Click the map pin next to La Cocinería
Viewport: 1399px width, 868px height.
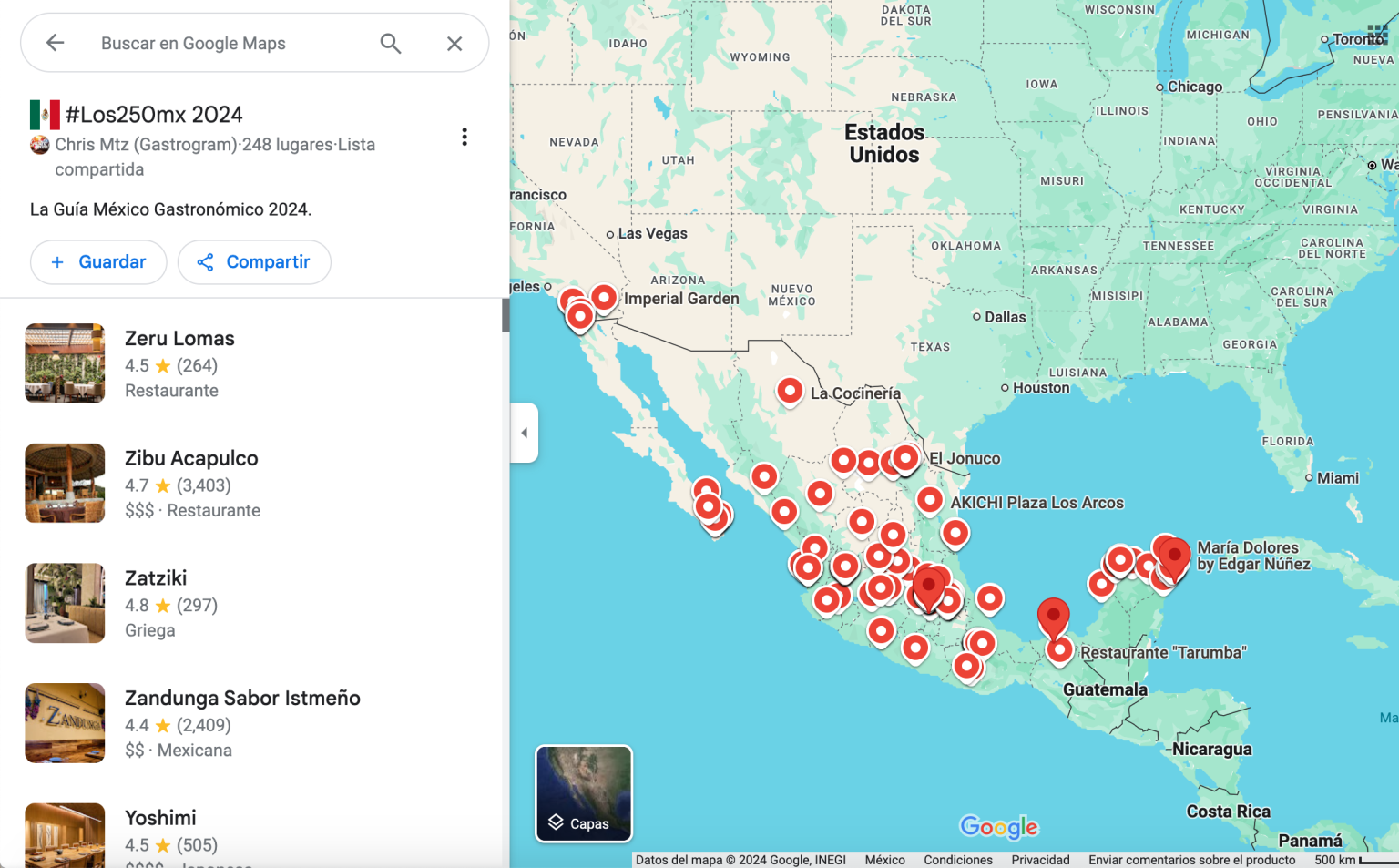pos(790,391)
